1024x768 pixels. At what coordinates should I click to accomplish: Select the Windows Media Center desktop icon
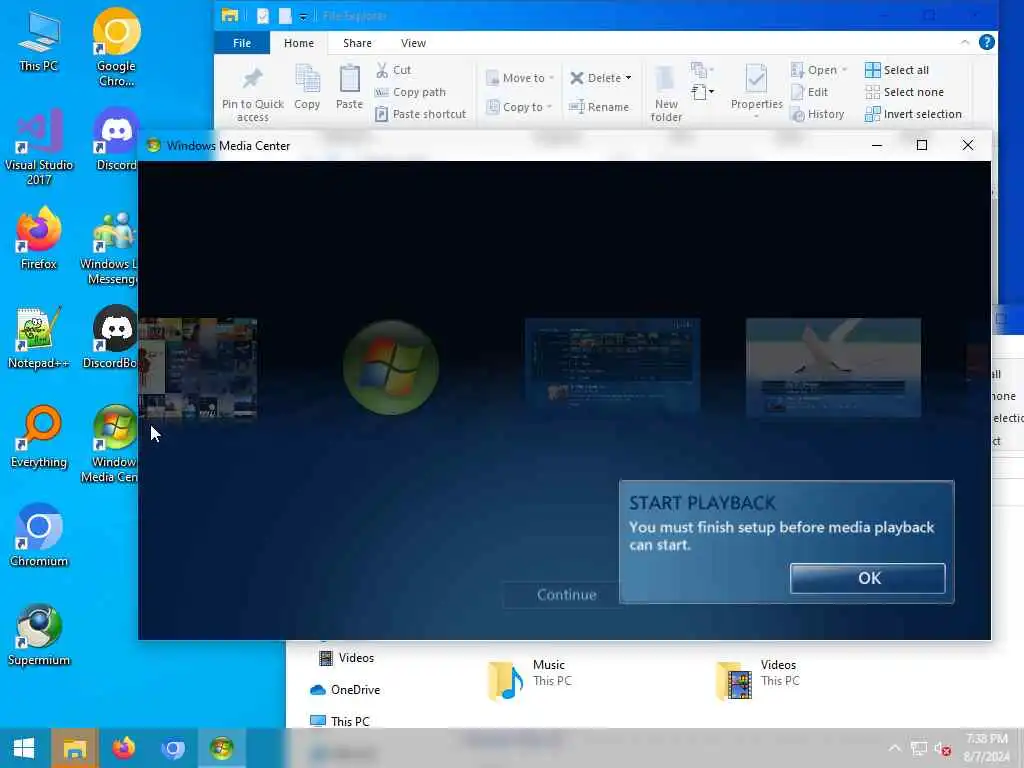(x=111, y=444)
